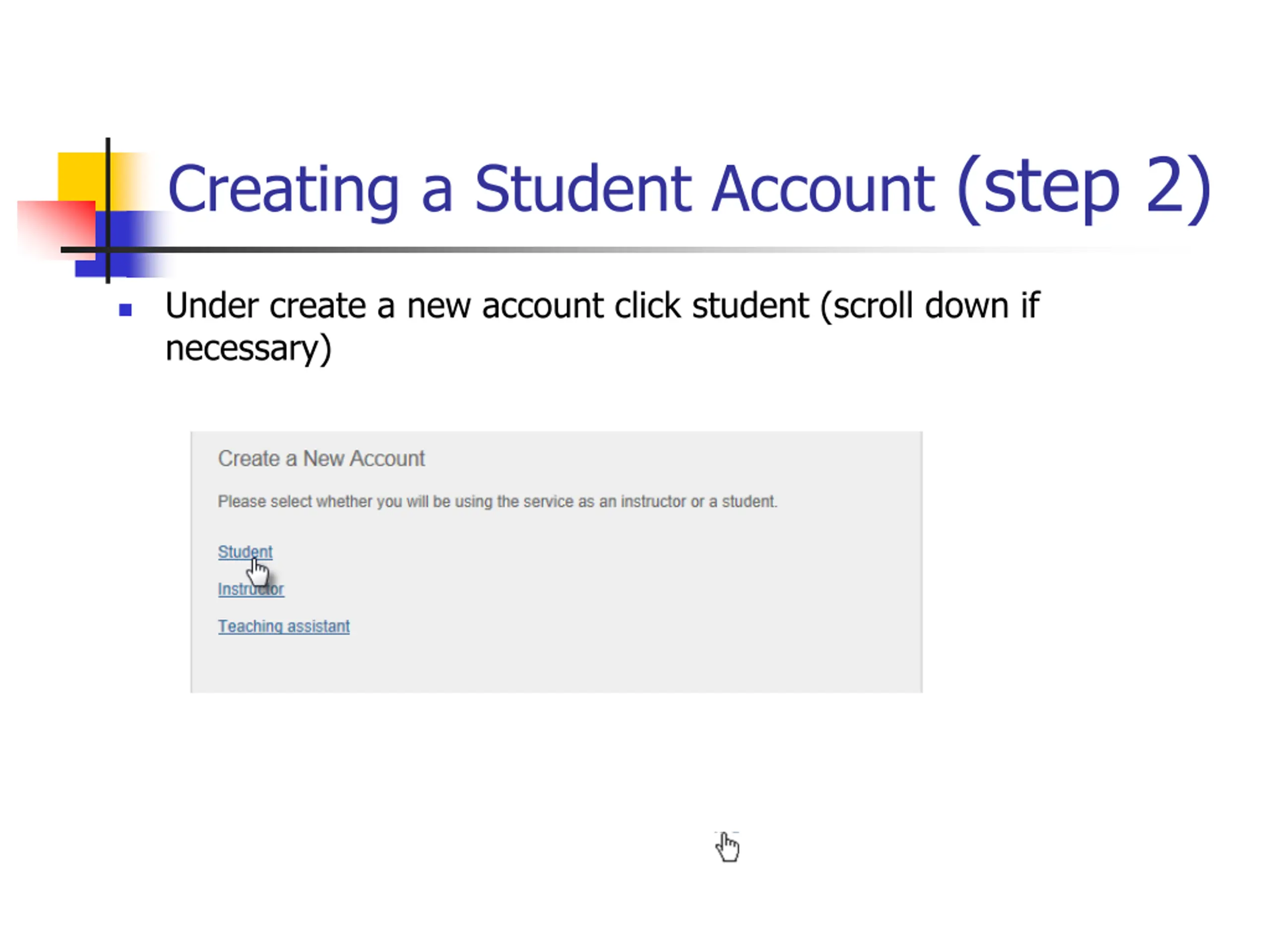The height and width of the screenshot is (952, 1270).
Task: Select the 'Create a New Account' heading
Action: click(x=321, y=459)
